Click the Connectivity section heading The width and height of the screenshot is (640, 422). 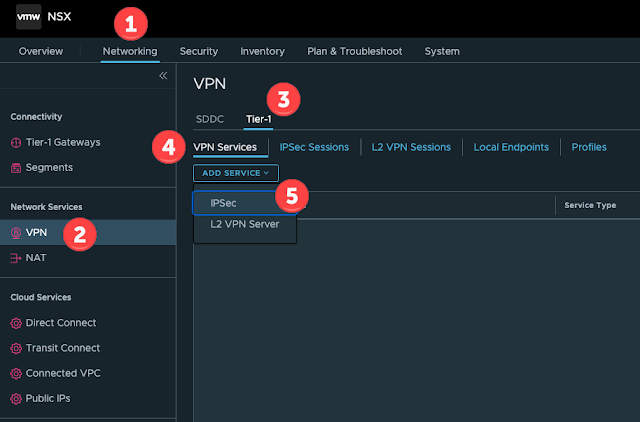click(36, 117)
